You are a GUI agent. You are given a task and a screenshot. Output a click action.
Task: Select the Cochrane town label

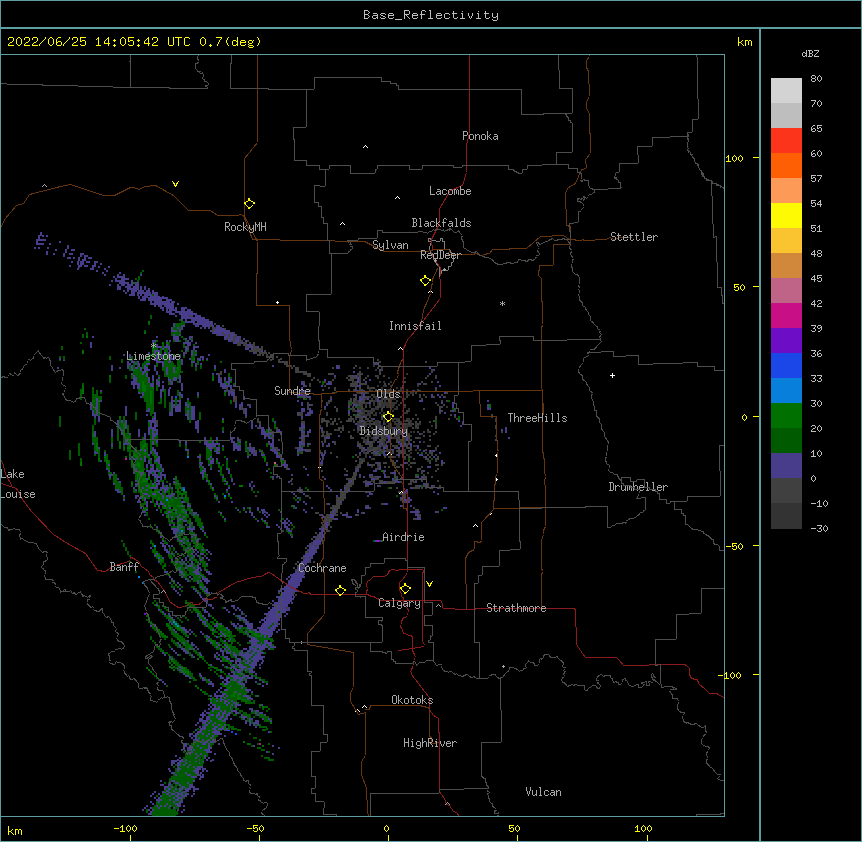[322, 568]
